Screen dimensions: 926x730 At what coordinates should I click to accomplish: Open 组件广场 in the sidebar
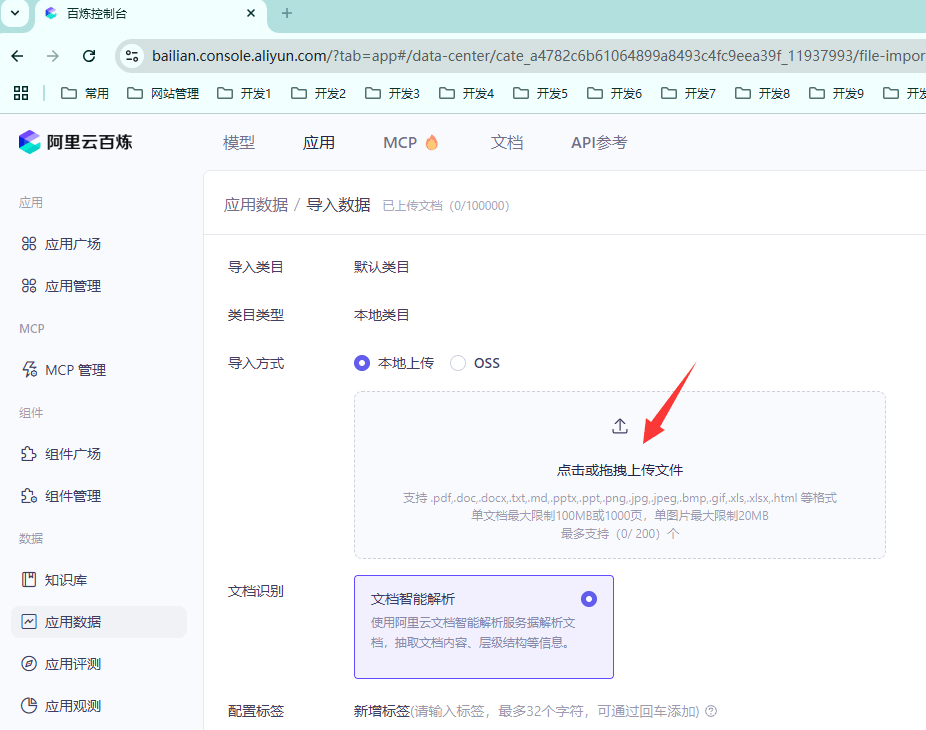coord(61,454)
